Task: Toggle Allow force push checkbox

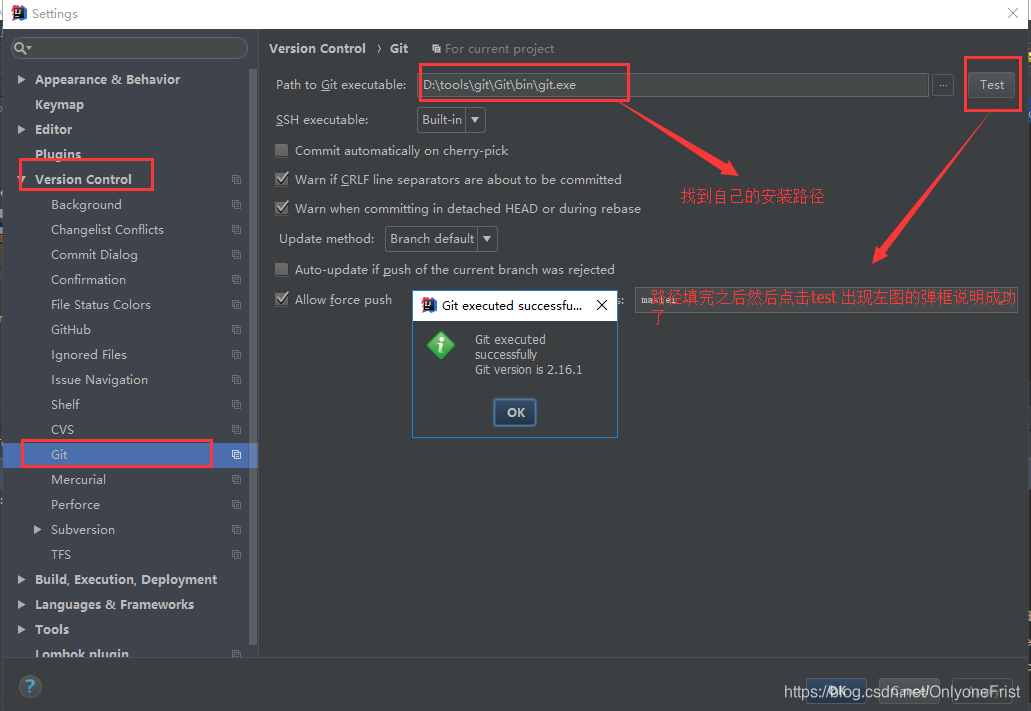Action: 281,299
